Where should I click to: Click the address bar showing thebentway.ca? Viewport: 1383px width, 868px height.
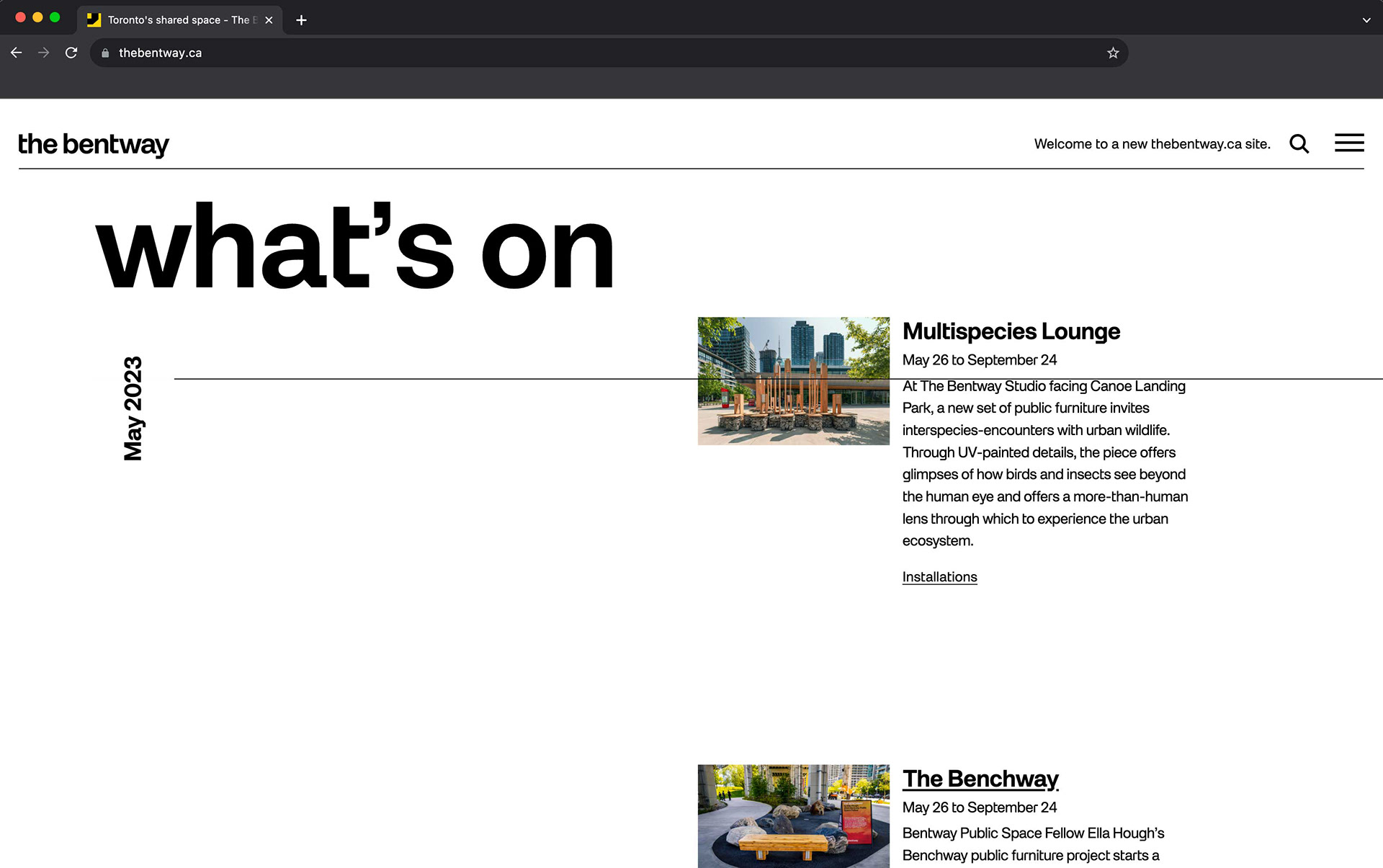(x=609, y=53)
